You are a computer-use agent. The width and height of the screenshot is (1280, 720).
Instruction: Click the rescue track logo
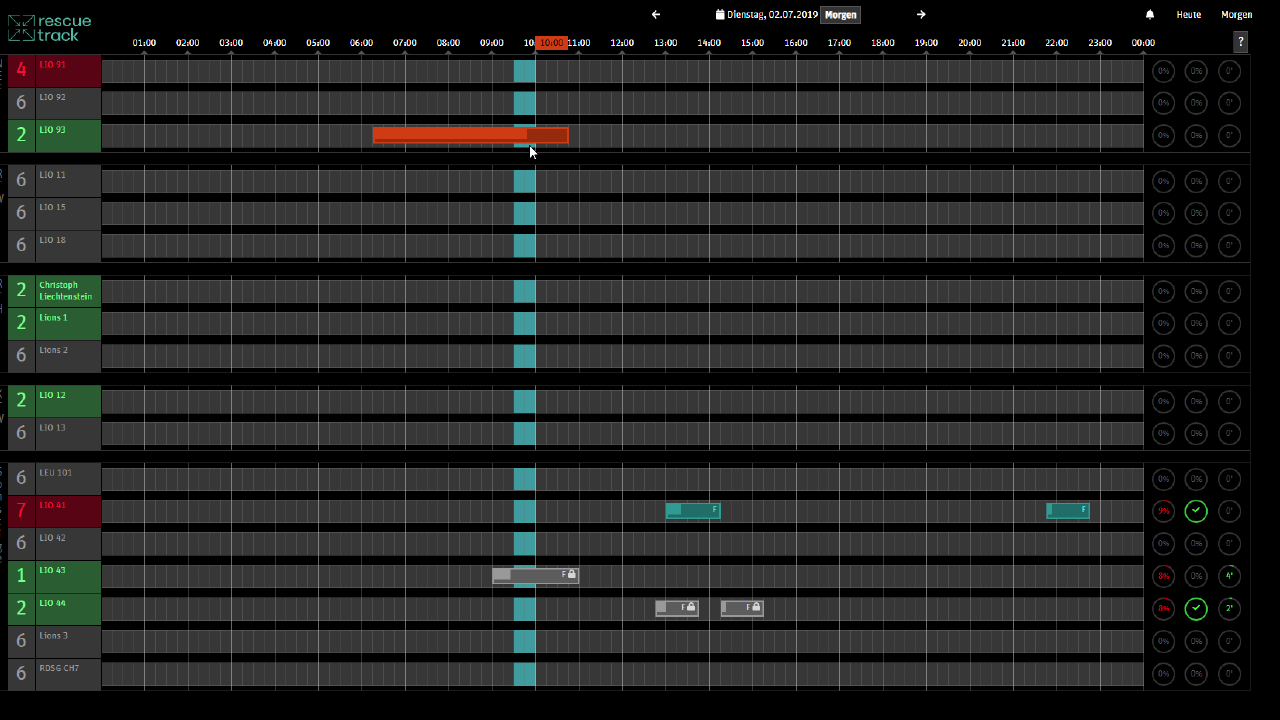tap(50, 28)
